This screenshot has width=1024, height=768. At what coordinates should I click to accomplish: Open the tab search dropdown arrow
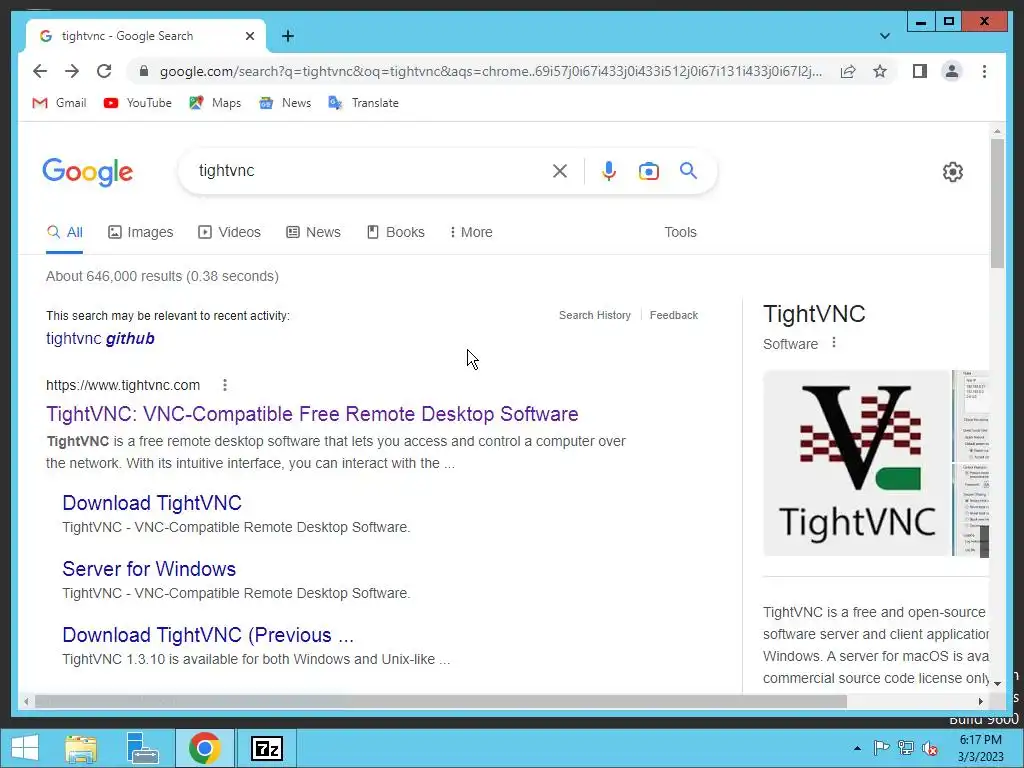coord(885,36)
